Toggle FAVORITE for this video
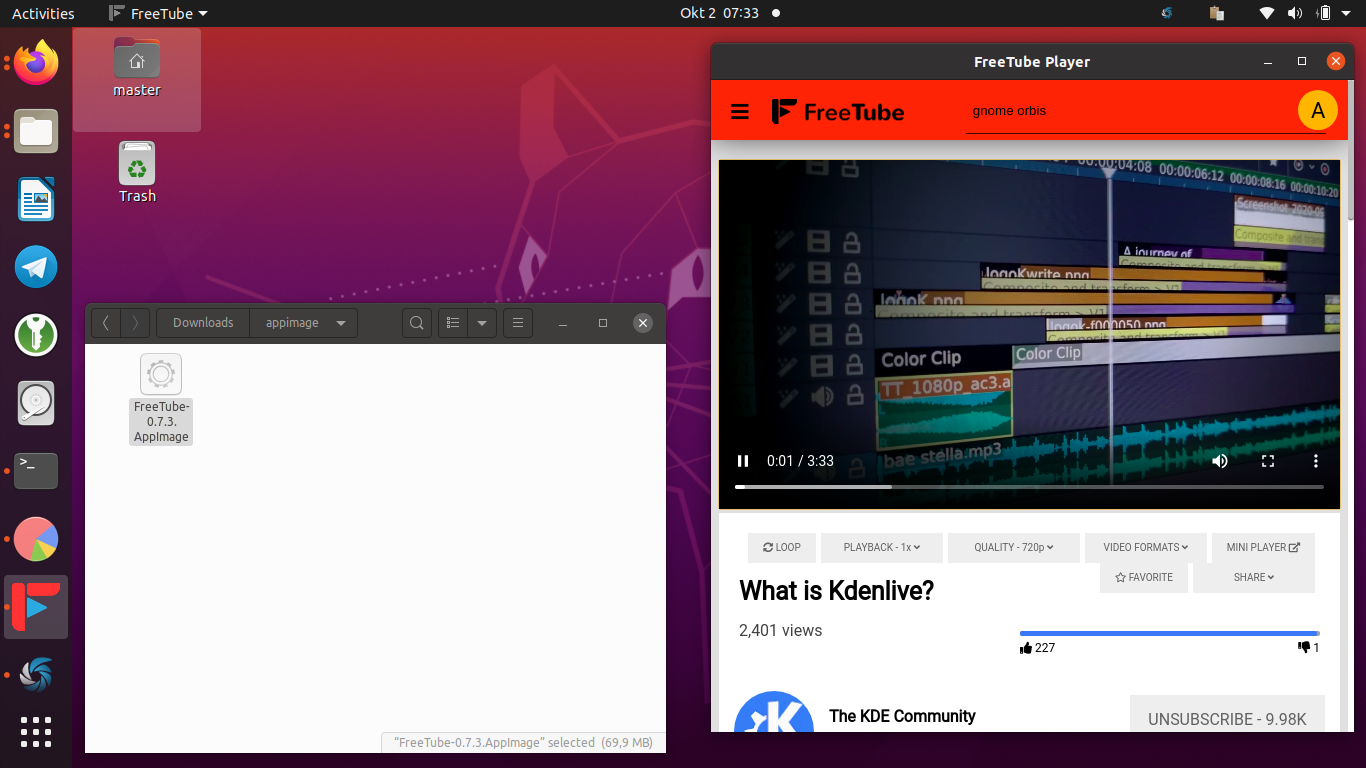 [x=1144, y=578]
